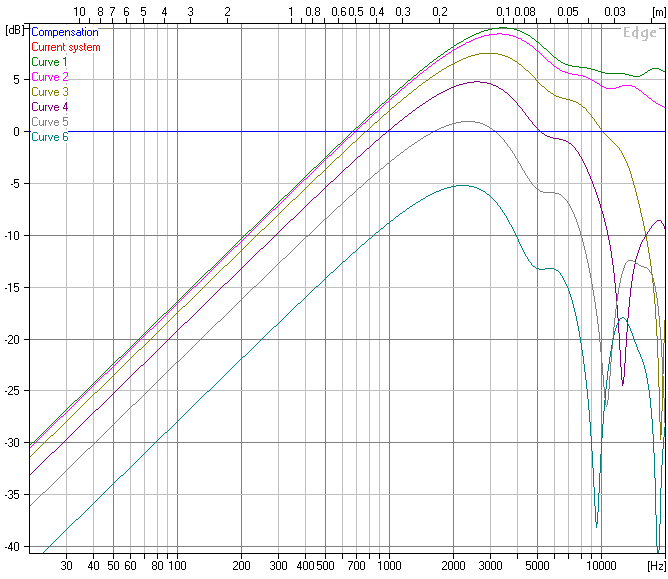Click the 3000 Hz axis label
Image resolution: width=668 pixels, height=579 pixels.
click(490, 566)
